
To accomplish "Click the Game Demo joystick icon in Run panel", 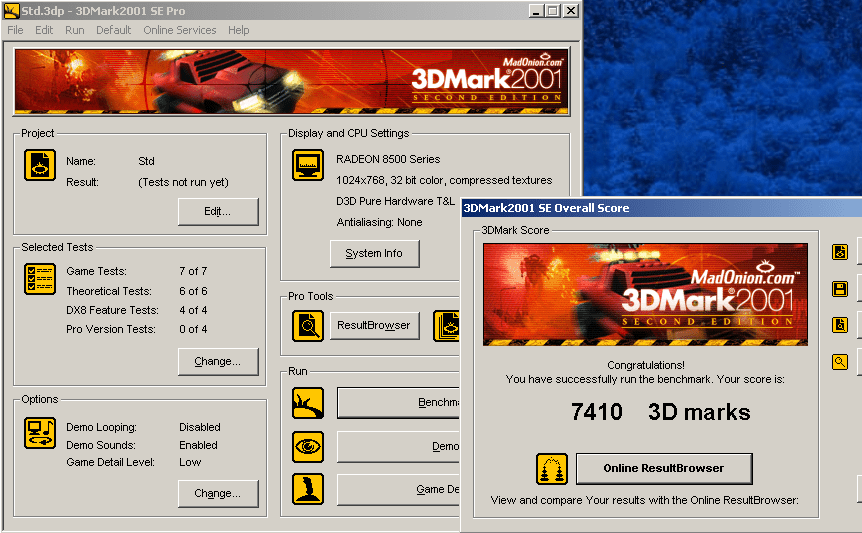I will click(308, 489).
